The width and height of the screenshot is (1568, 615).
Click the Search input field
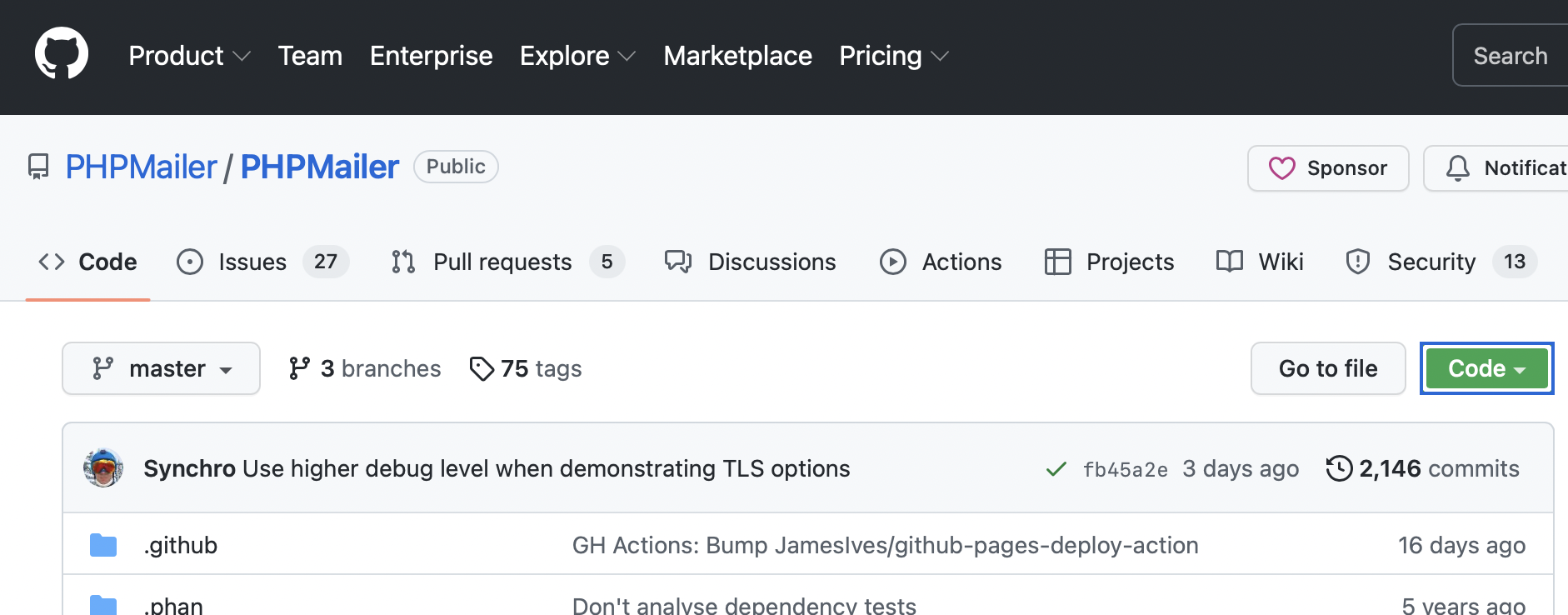tap(1511, 55)
